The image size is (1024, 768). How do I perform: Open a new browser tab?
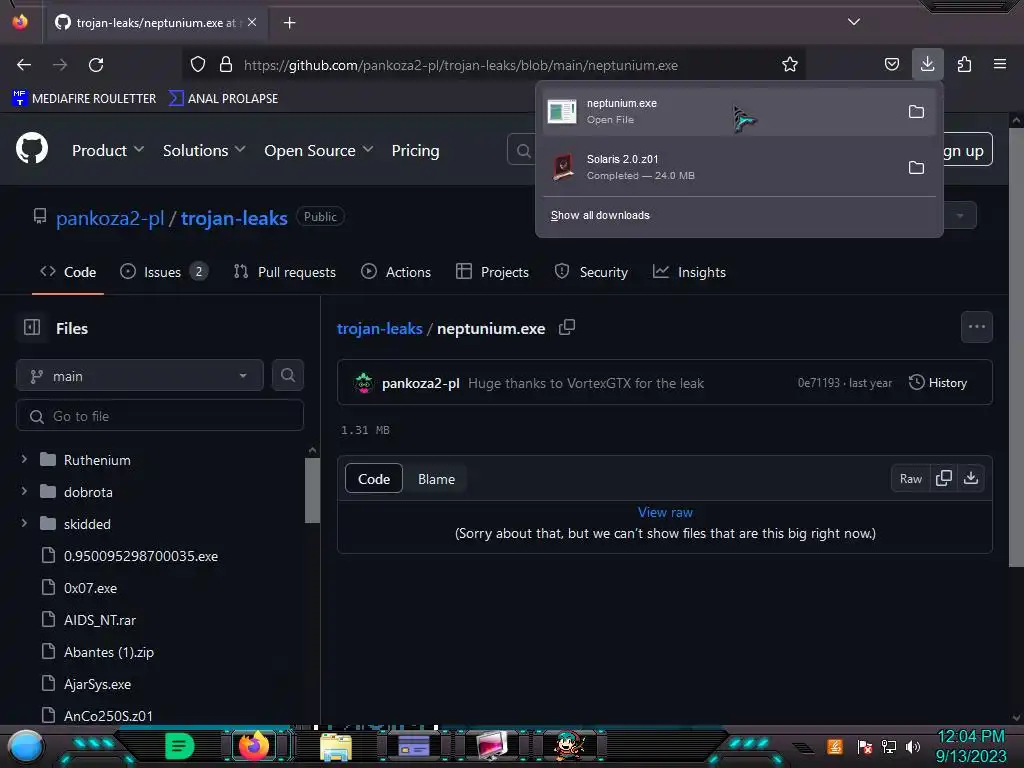pyautogui.click(x=289, y=23)
